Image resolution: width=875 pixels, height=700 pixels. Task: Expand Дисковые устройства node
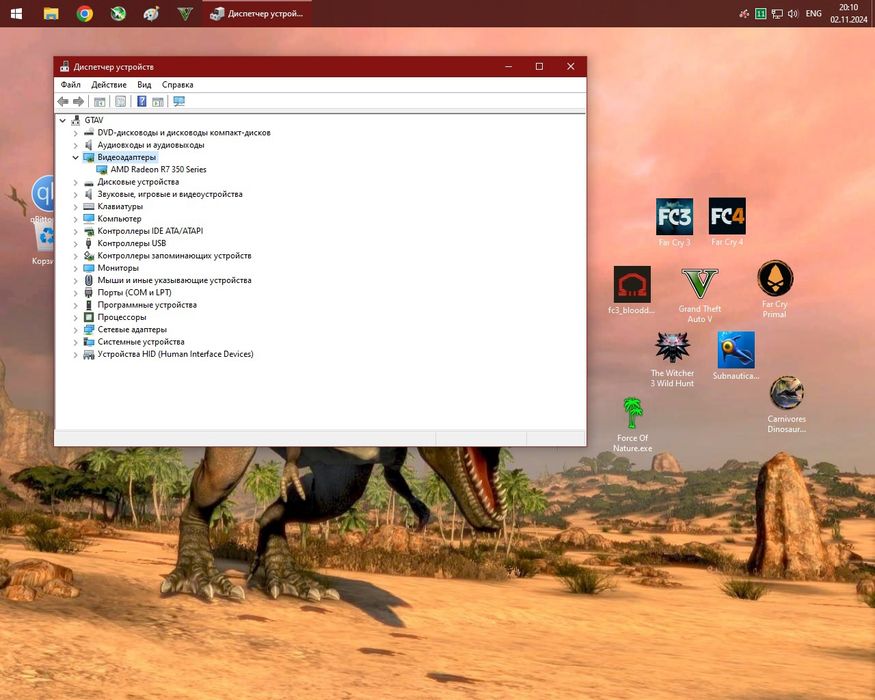click(75, 182)
